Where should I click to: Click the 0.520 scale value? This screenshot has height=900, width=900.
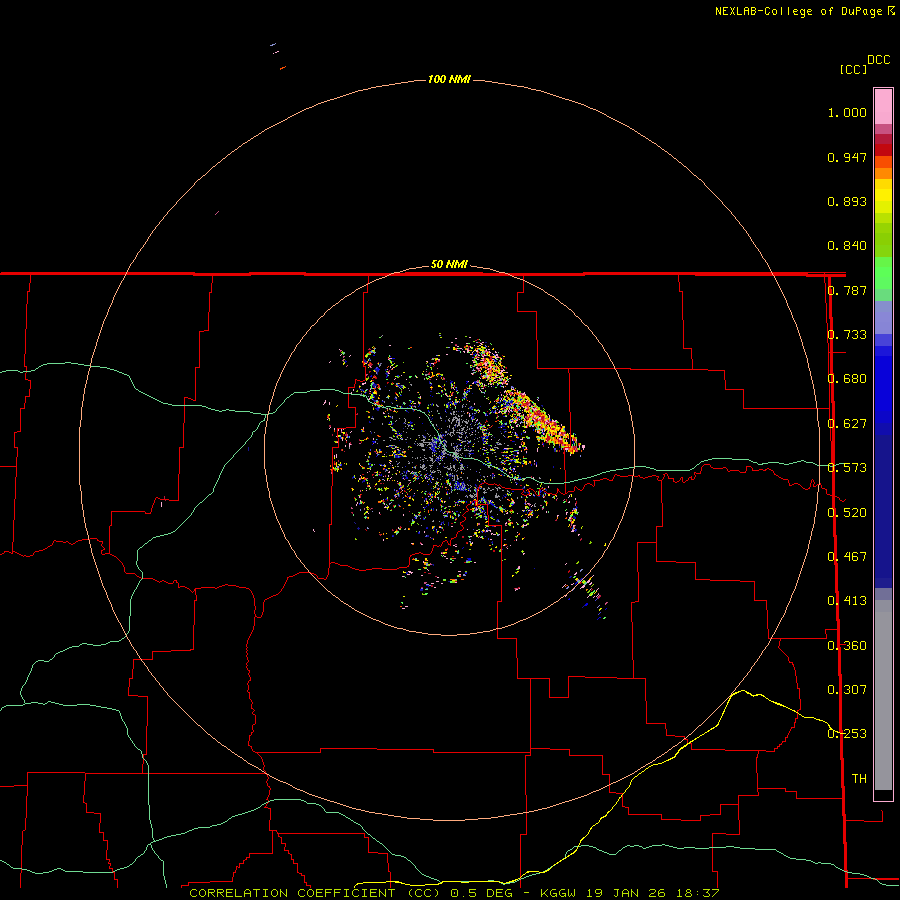tap(847, 513)
